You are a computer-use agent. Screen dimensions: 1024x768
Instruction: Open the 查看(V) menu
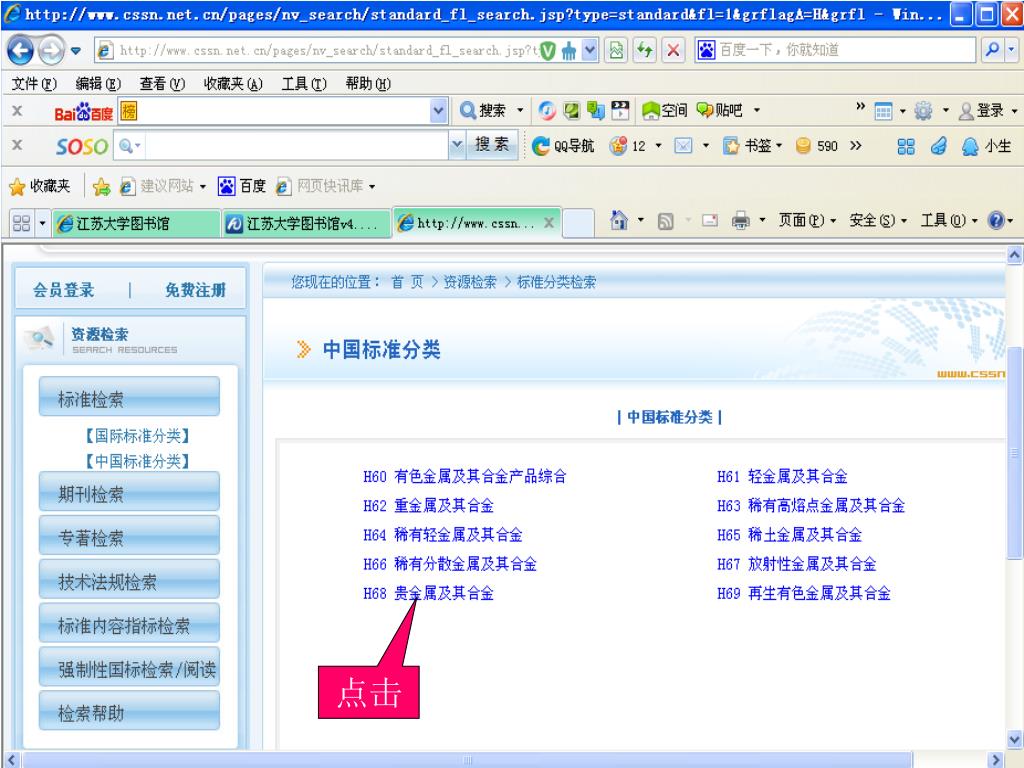pos(162,84)
